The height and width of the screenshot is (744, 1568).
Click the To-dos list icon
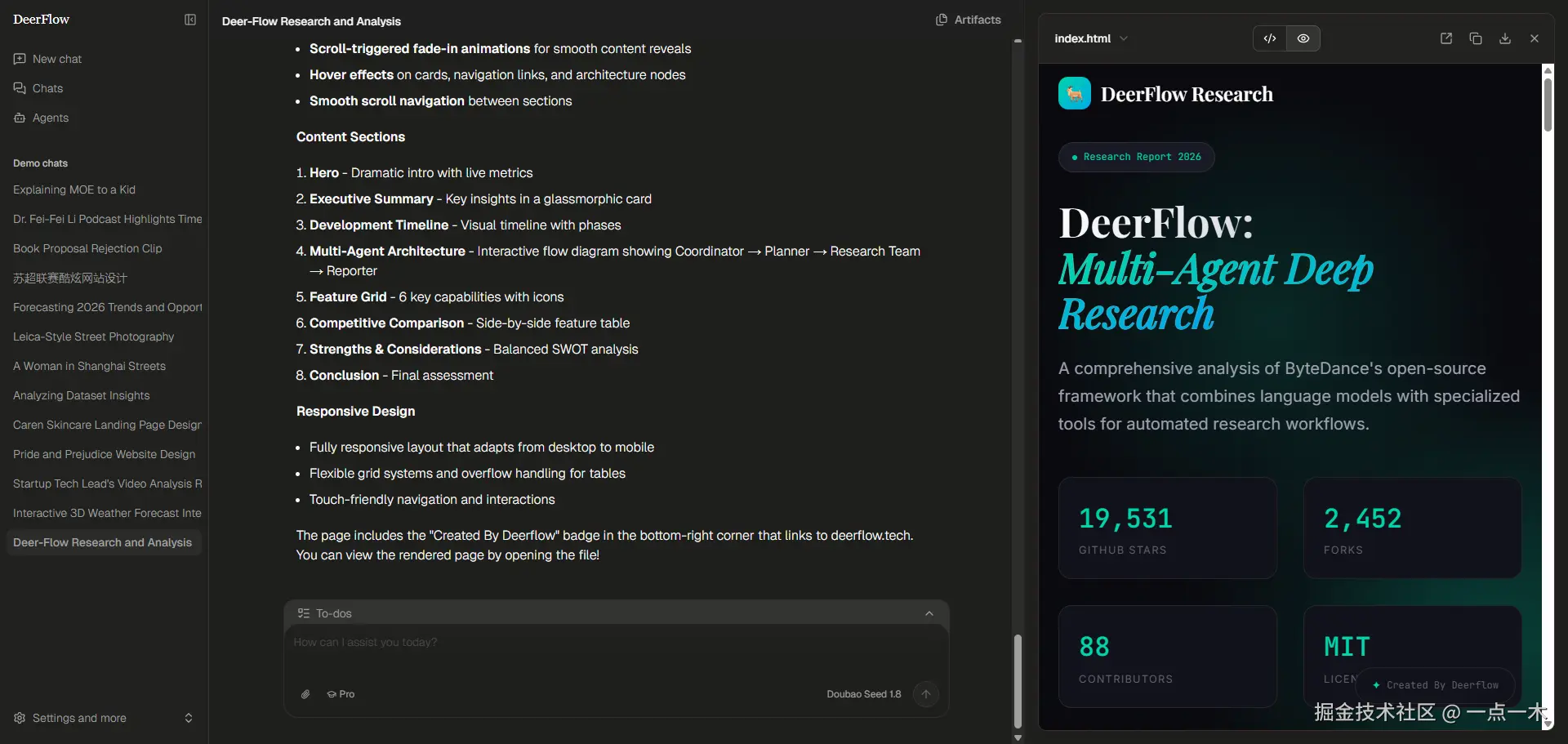(304, 613)
